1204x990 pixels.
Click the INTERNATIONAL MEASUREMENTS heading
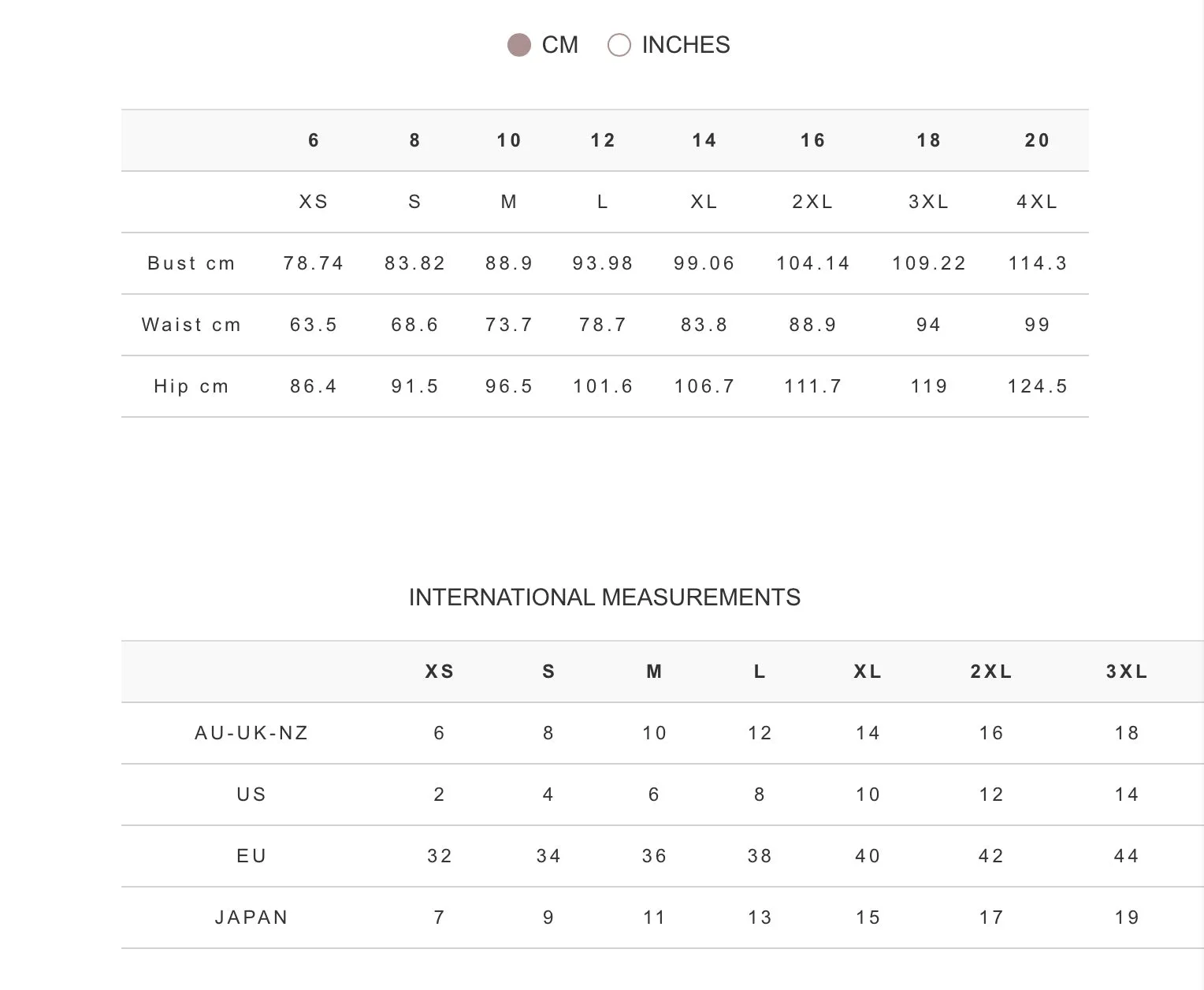[604, 597]
